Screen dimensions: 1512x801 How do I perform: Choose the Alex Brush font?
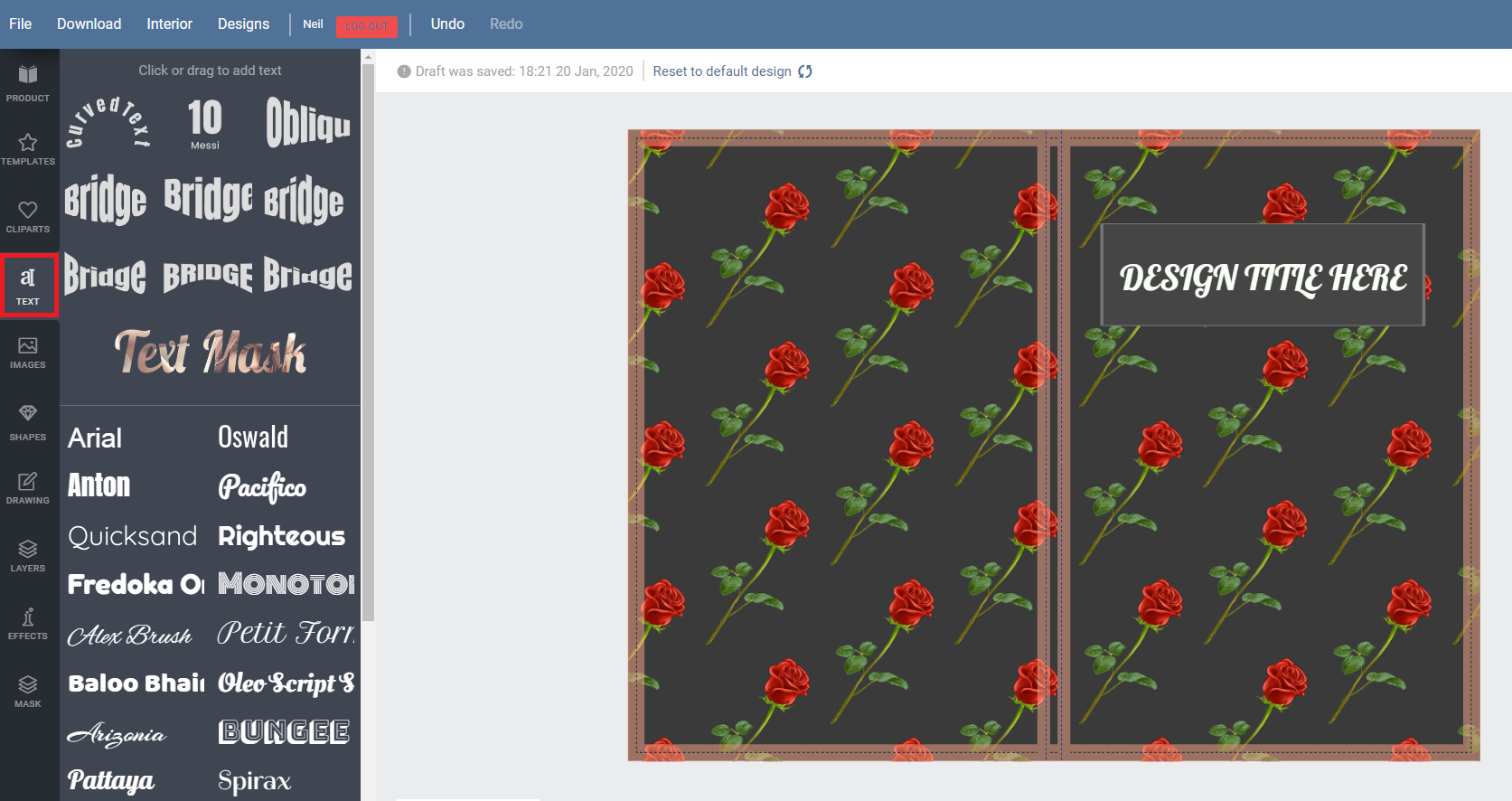point(130,636)
